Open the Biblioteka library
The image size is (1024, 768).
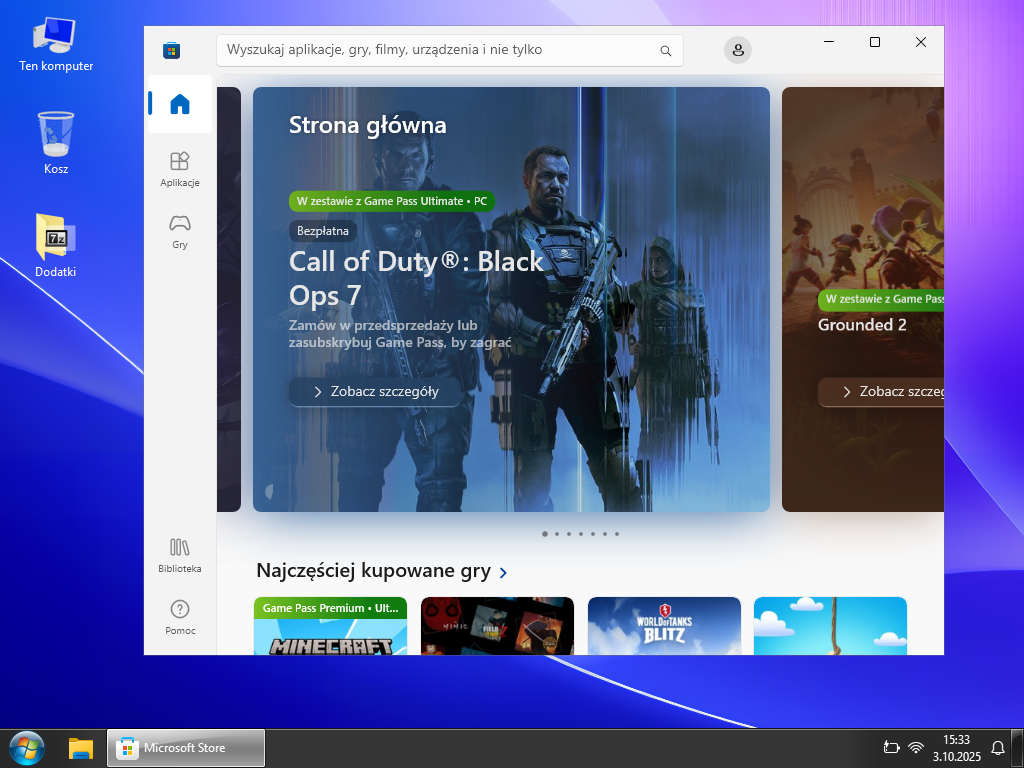tap(180, 554)
